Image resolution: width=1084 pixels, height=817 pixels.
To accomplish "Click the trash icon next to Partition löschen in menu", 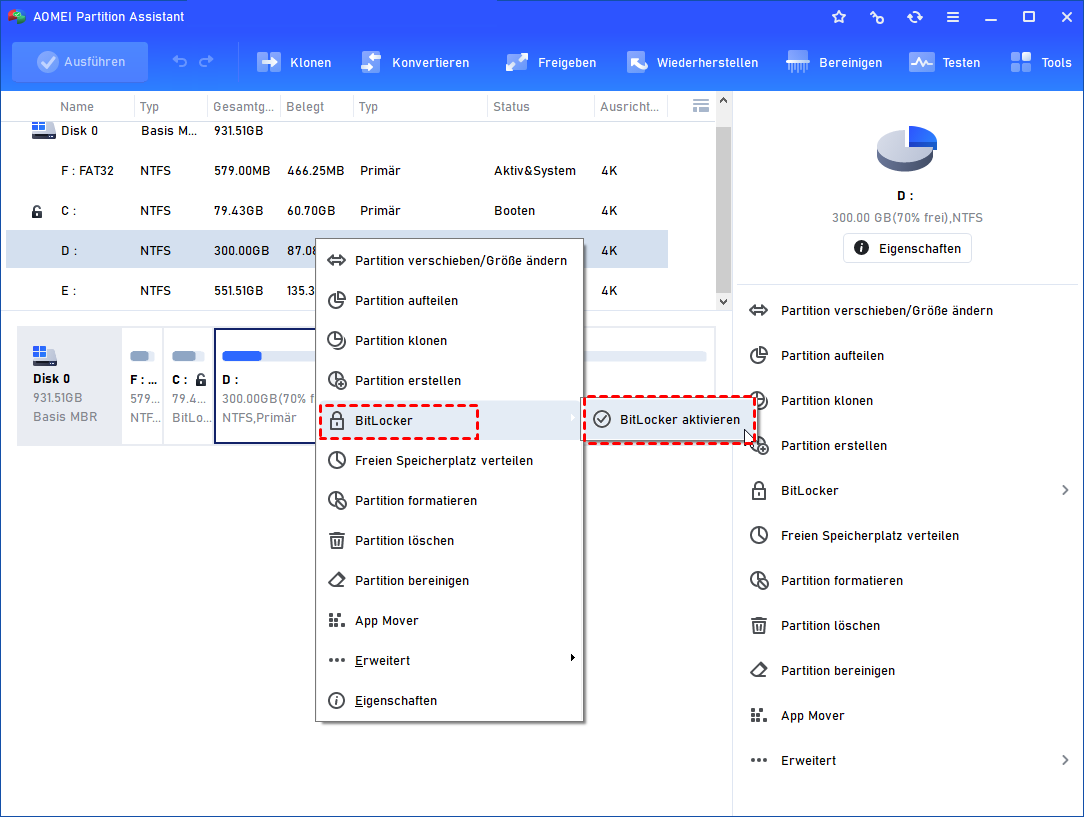I will click(337, 541).
